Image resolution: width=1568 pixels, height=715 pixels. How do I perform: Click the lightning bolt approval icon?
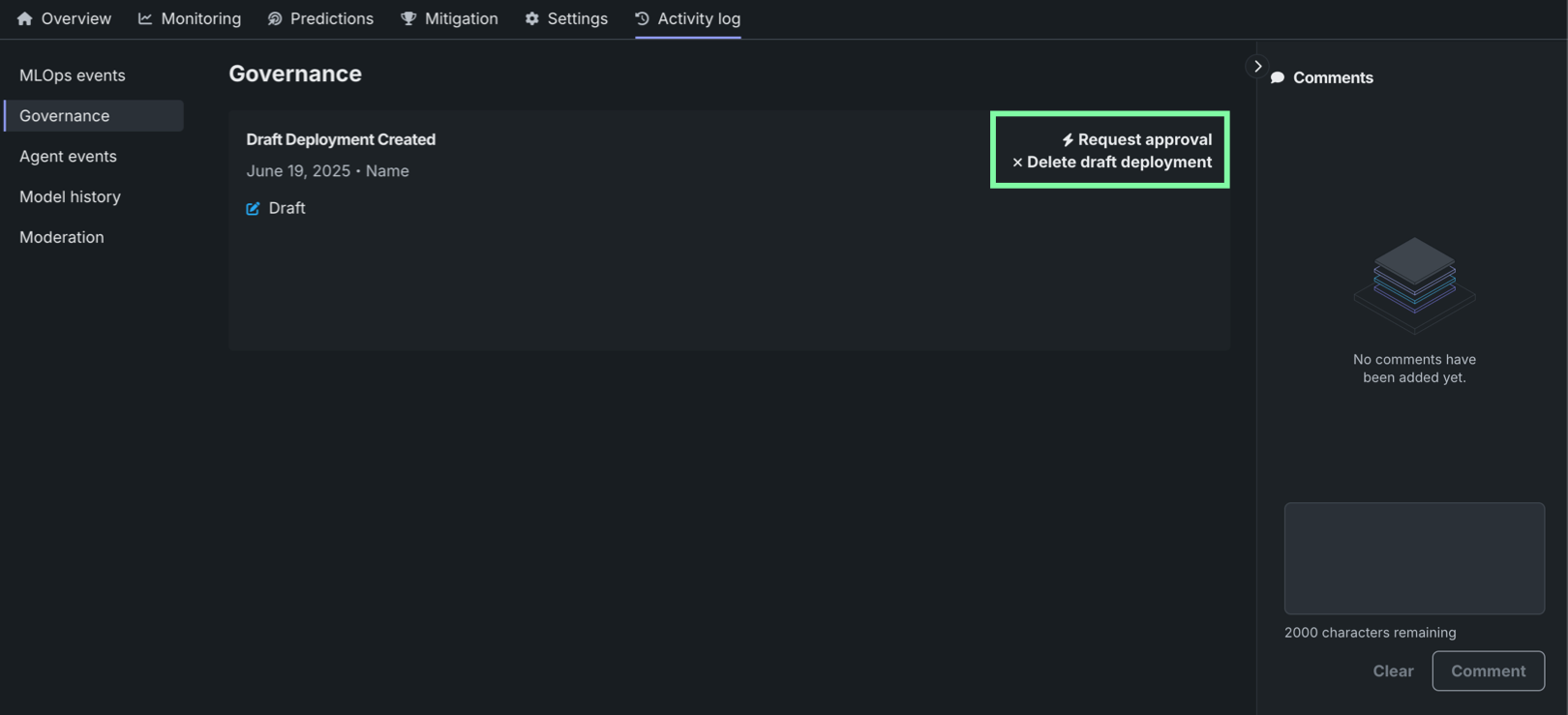pyautogui.click(x=1068, y=140)
